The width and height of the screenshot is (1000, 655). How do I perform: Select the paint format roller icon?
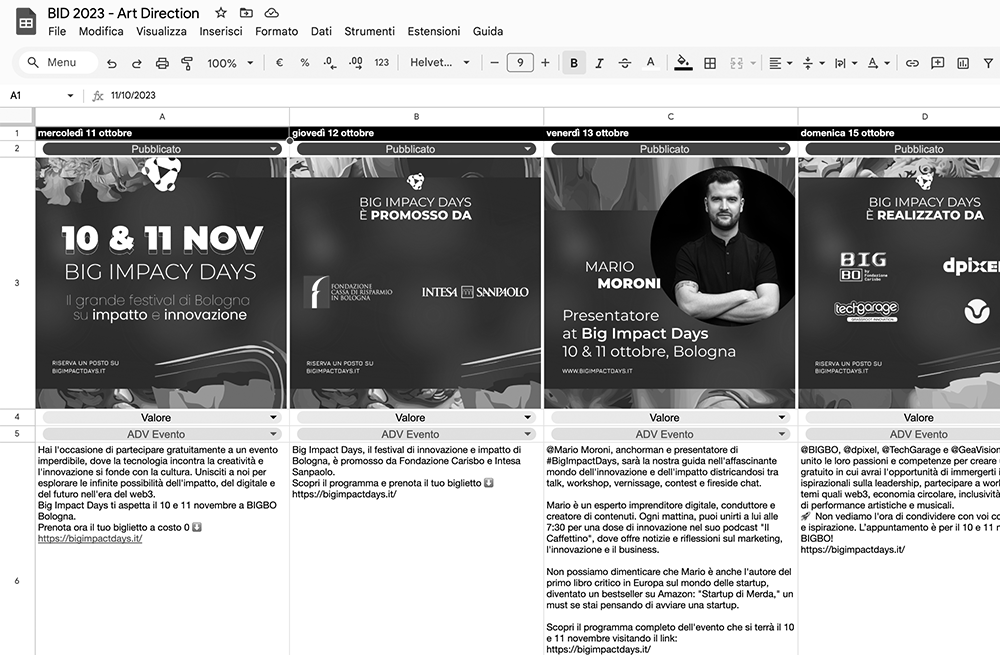(187, 63)
